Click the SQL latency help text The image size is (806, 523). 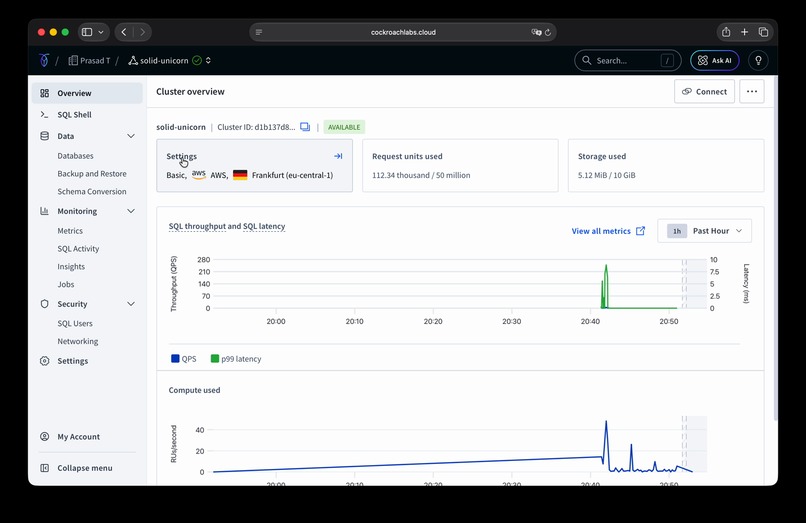pos(264,226)
